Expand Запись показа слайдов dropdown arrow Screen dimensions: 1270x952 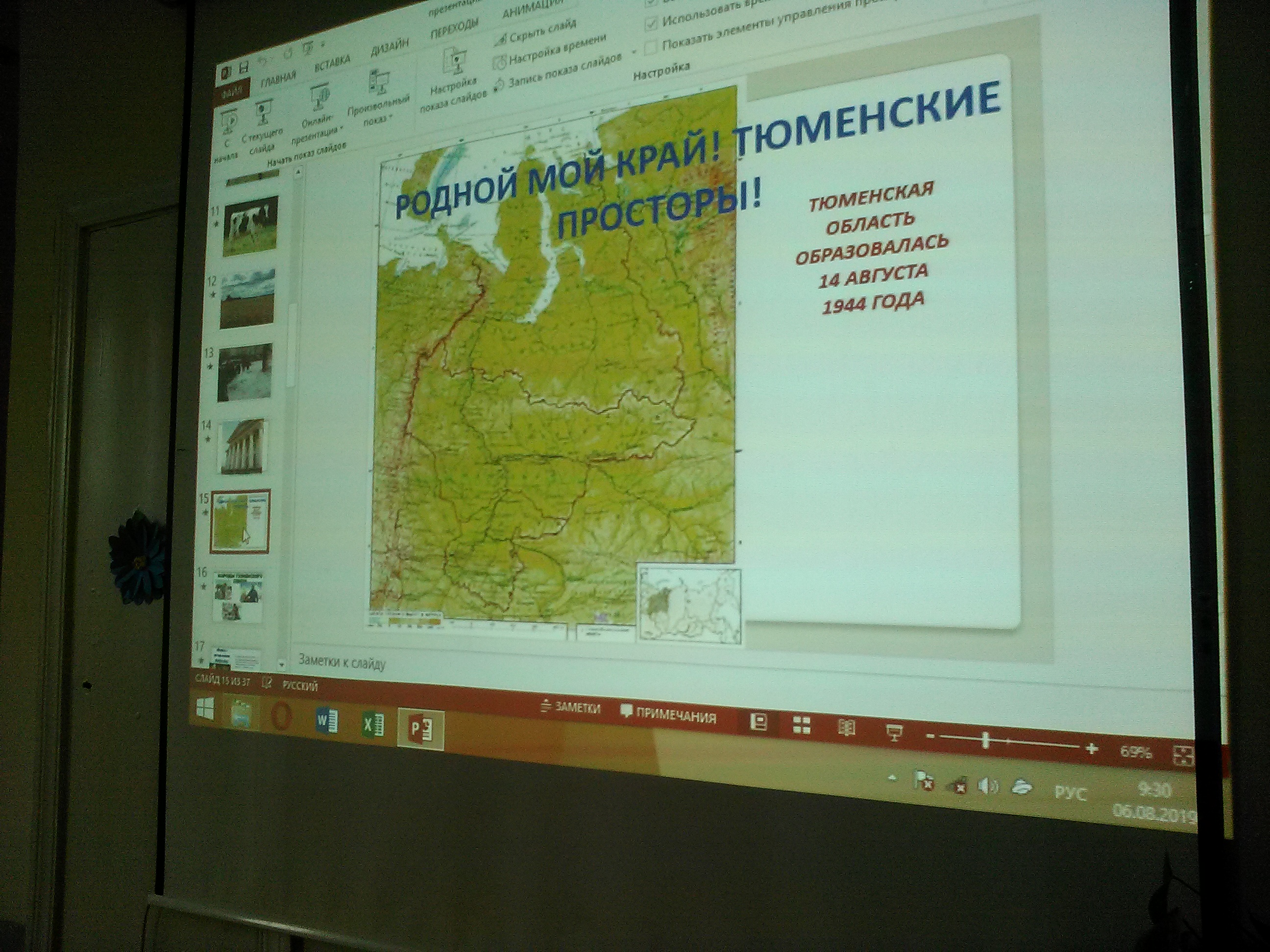click(635, 52)
